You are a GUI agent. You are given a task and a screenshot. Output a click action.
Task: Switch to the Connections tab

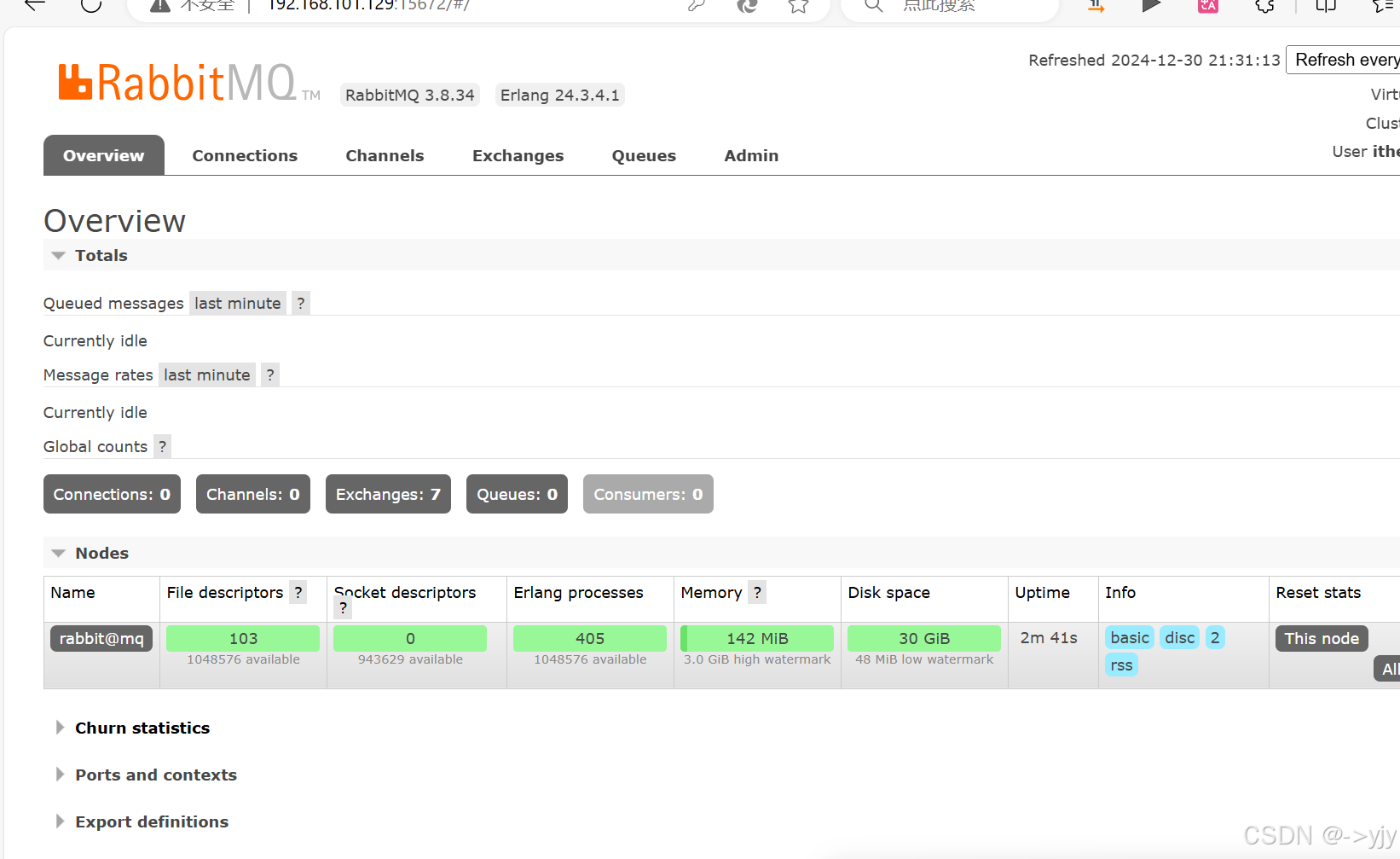(x=245, y=155)
